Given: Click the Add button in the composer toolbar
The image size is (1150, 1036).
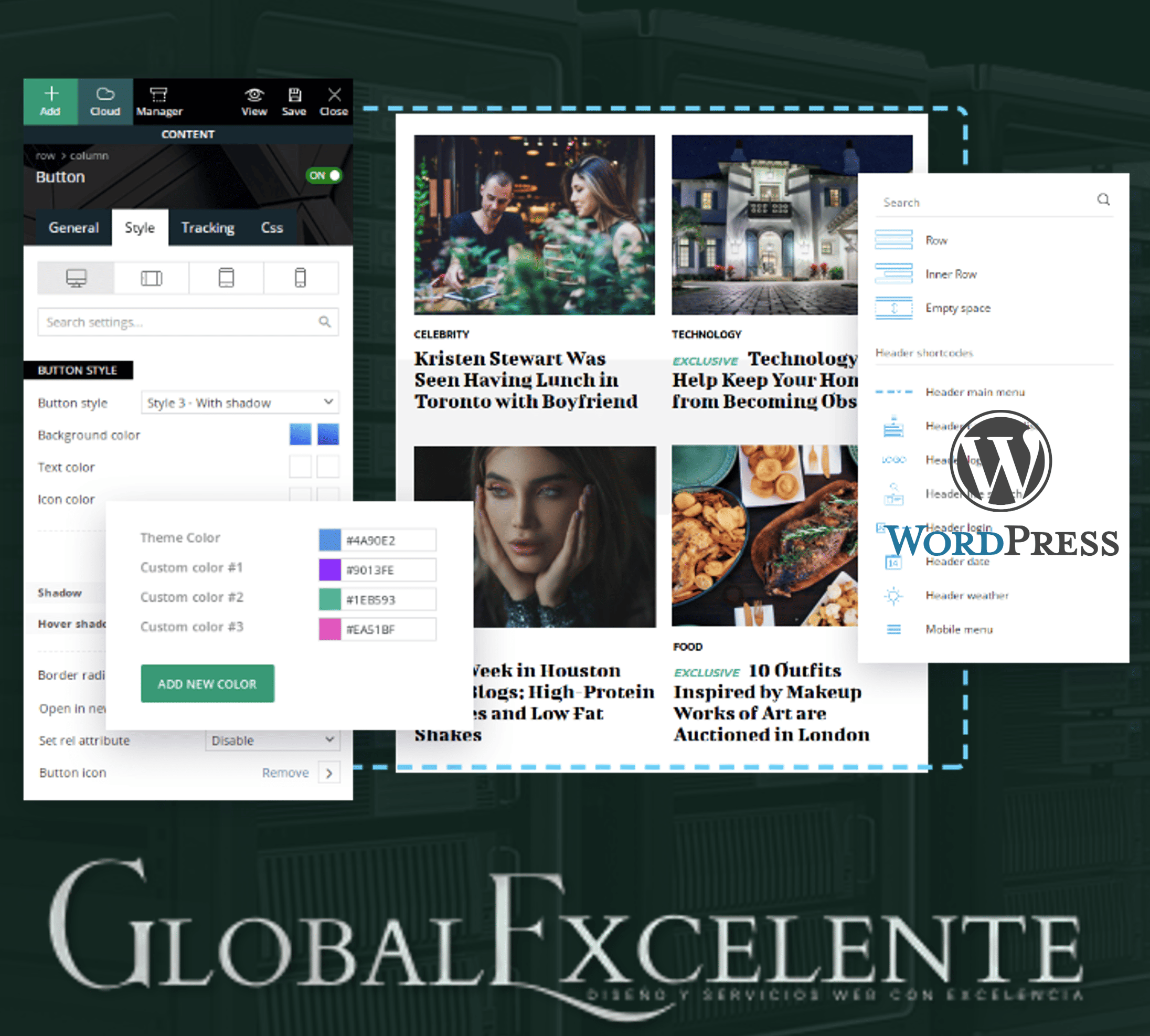Looking at the screenshot, I should click(x=50, y=102).
